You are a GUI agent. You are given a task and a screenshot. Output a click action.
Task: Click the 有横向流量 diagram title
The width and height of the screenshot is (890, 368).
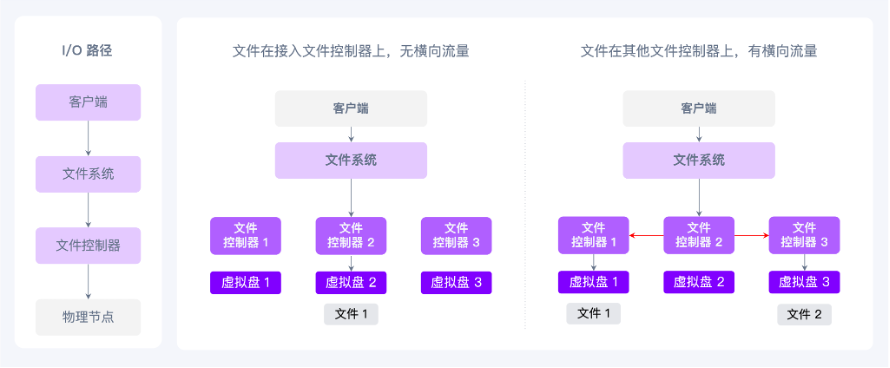[699, 51]
